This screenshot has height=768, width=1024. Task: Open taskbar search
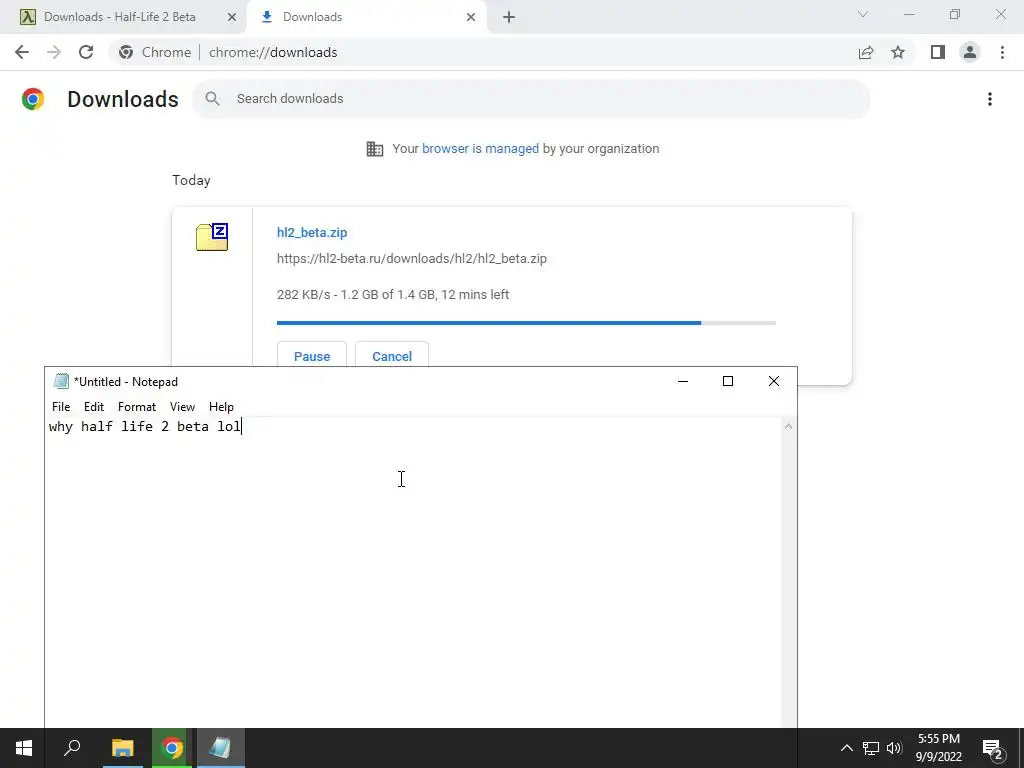click(x=72, y=748)
